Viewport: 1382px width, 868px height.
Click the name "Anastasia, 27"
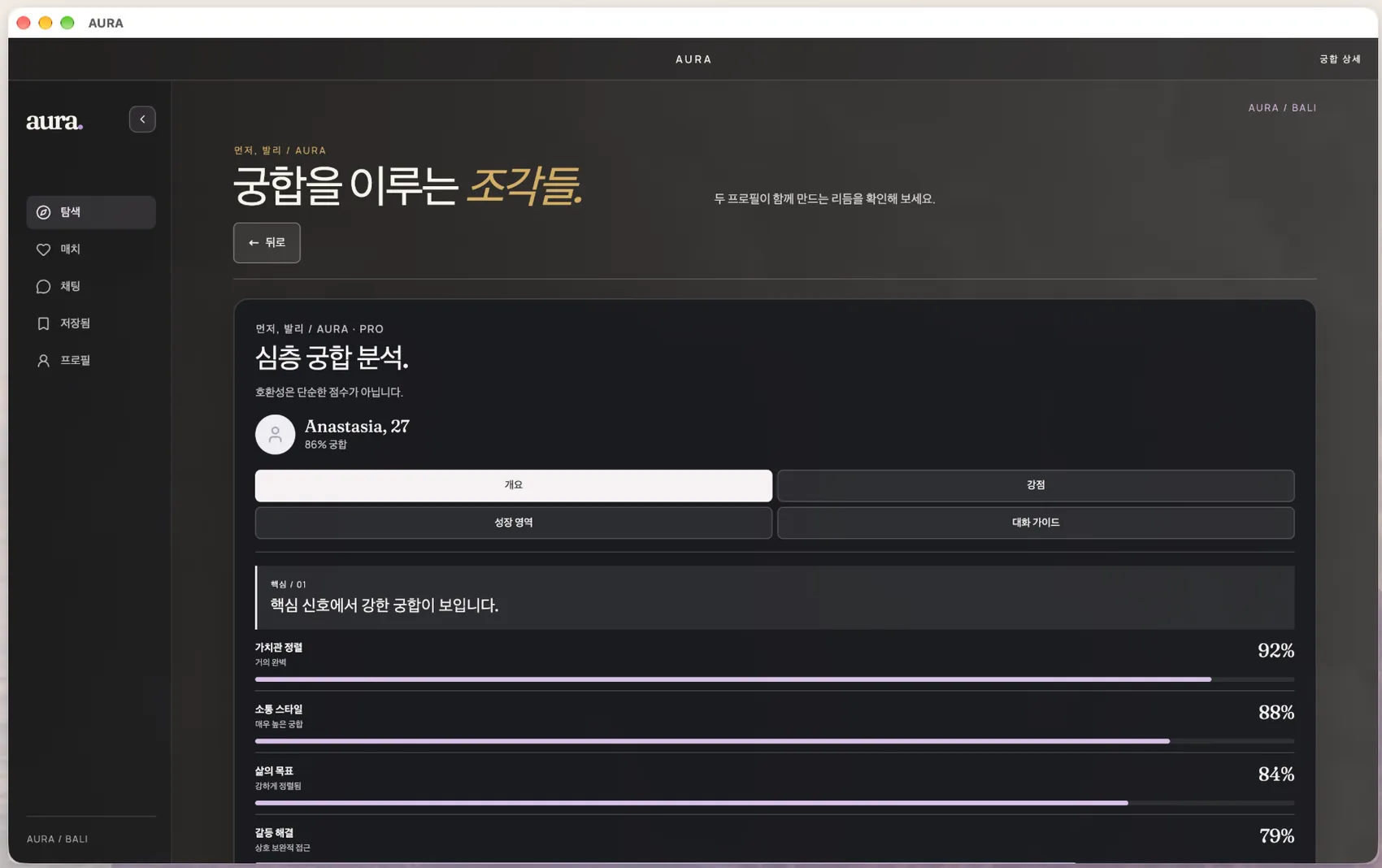coord(357,427)
